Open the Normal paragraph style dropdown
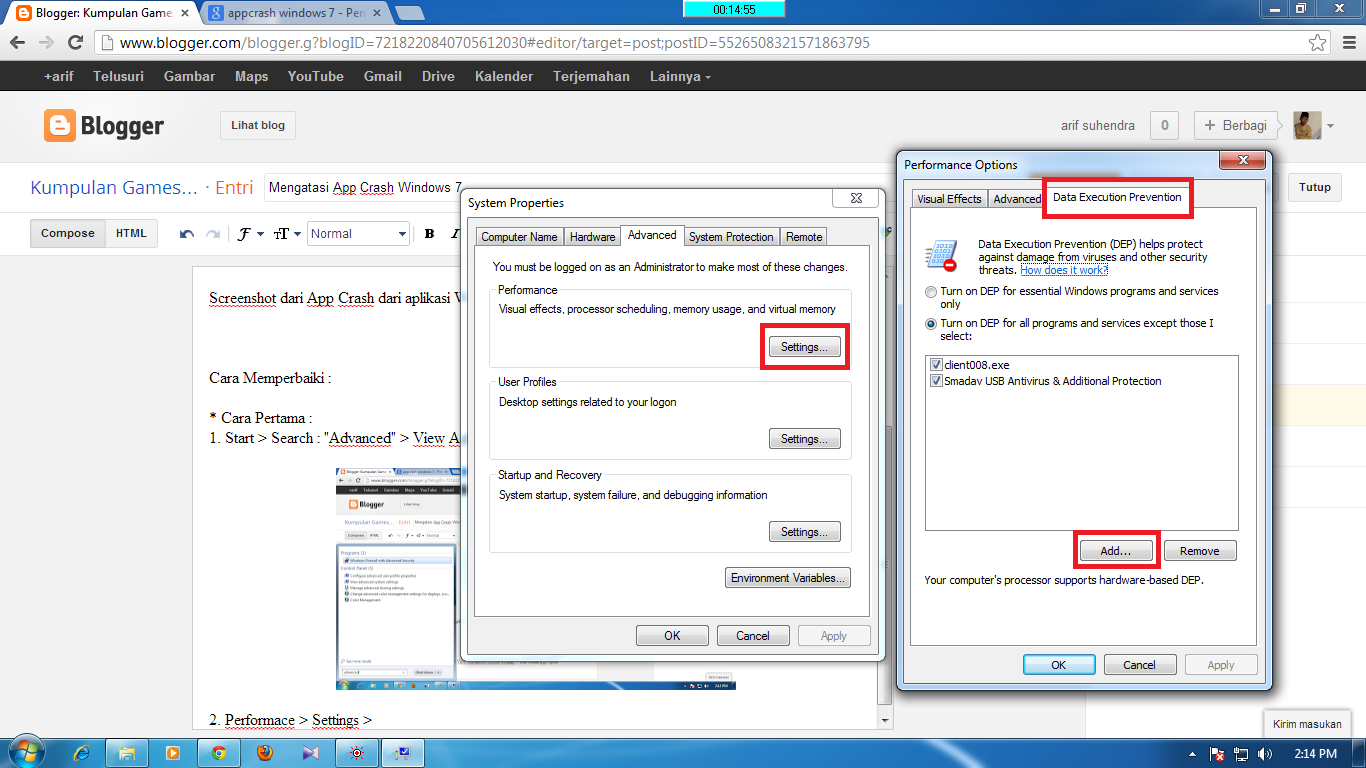The image size is (1366, 768). (x=358, y=233)
